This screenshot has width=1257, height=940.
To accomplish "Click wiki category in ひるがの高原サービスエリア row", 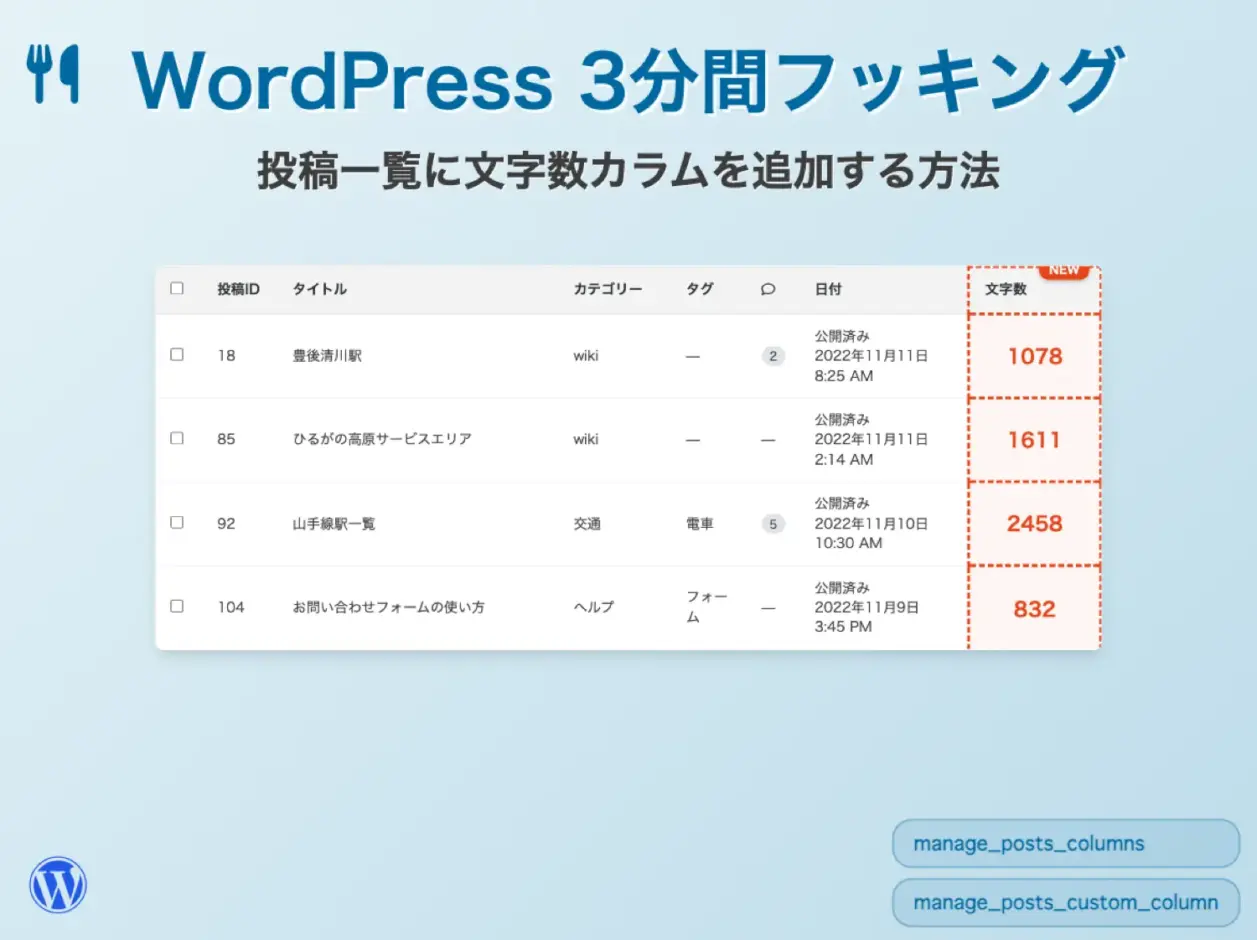I will coord(586,439).
